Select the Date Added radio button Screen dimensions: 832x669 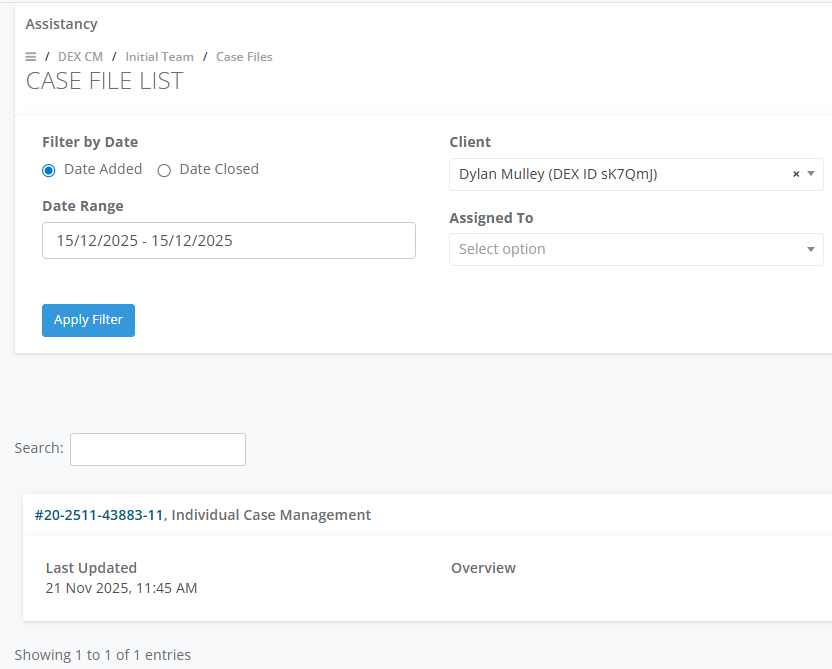[49, 170]
